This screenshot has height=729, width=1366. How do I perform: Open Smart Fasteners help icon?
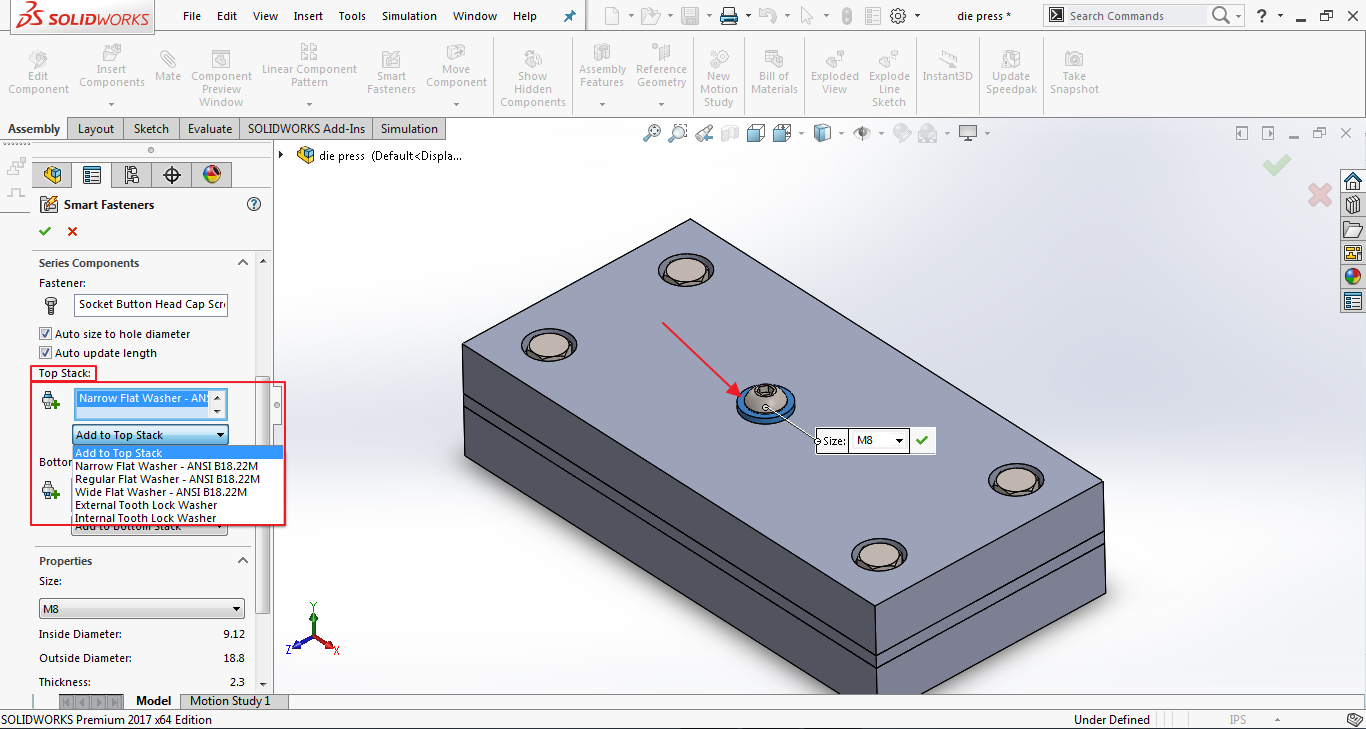[x=254, y=204]
